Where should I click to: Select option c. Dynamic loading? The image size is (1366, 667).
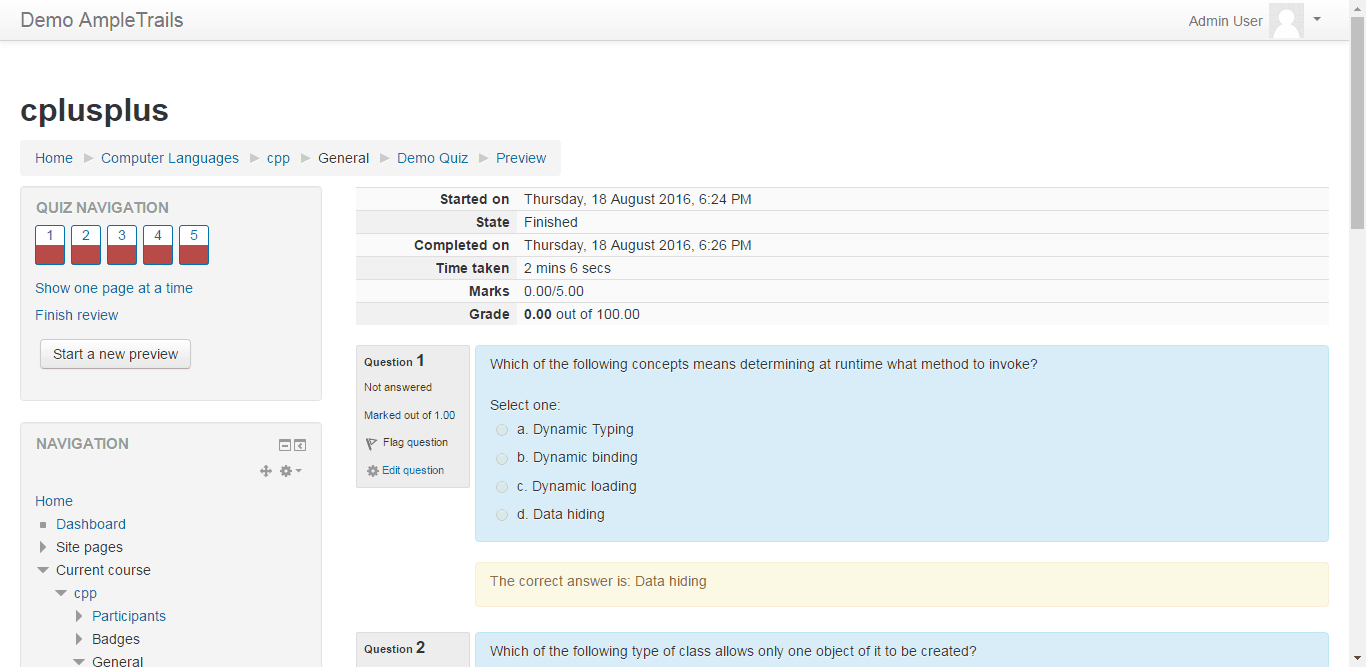(x=502, y=487)
